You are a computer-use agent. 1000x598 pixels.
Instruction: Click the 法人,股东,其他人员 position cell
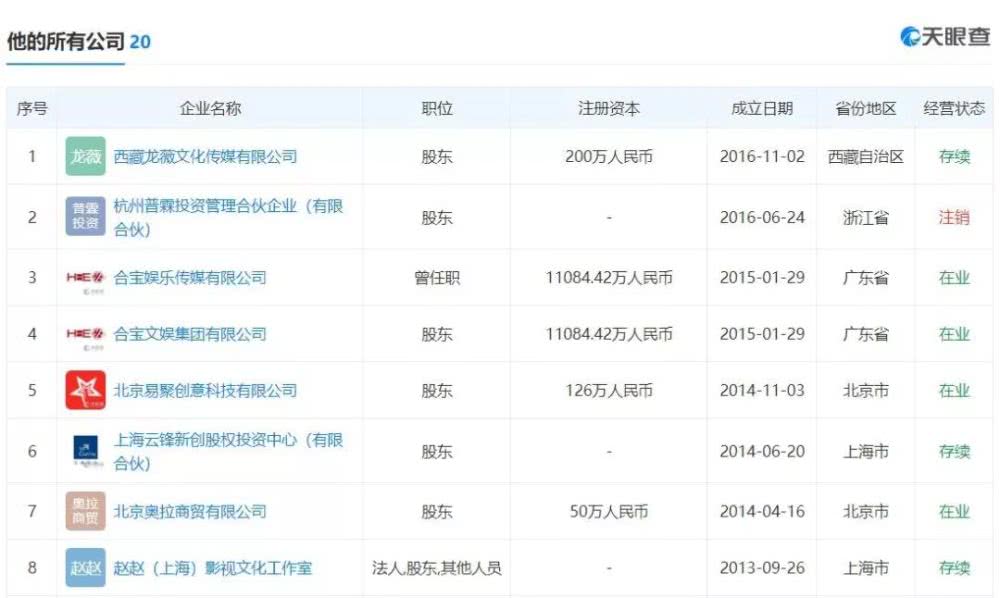click(437, 567)
